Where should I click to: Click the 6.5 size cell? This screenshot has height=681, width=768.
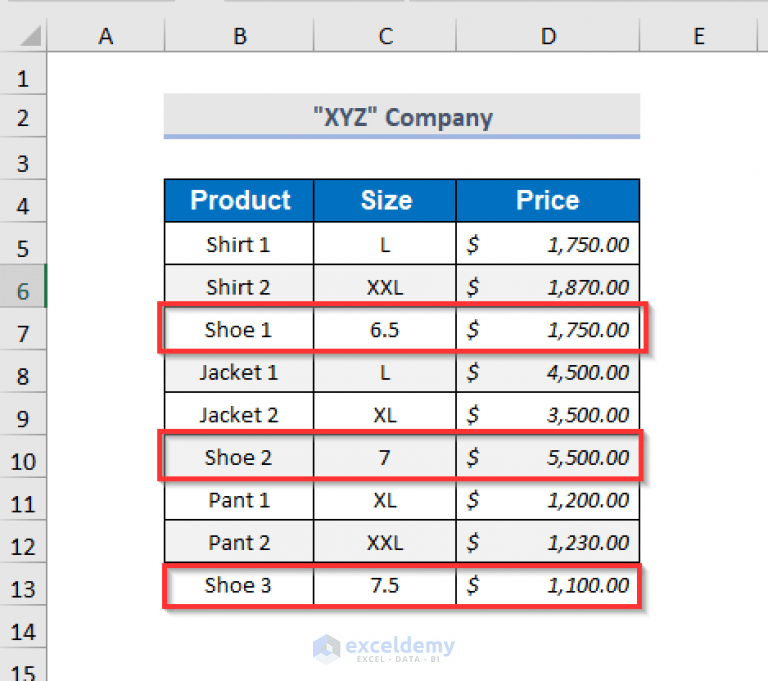coord(385,329)
